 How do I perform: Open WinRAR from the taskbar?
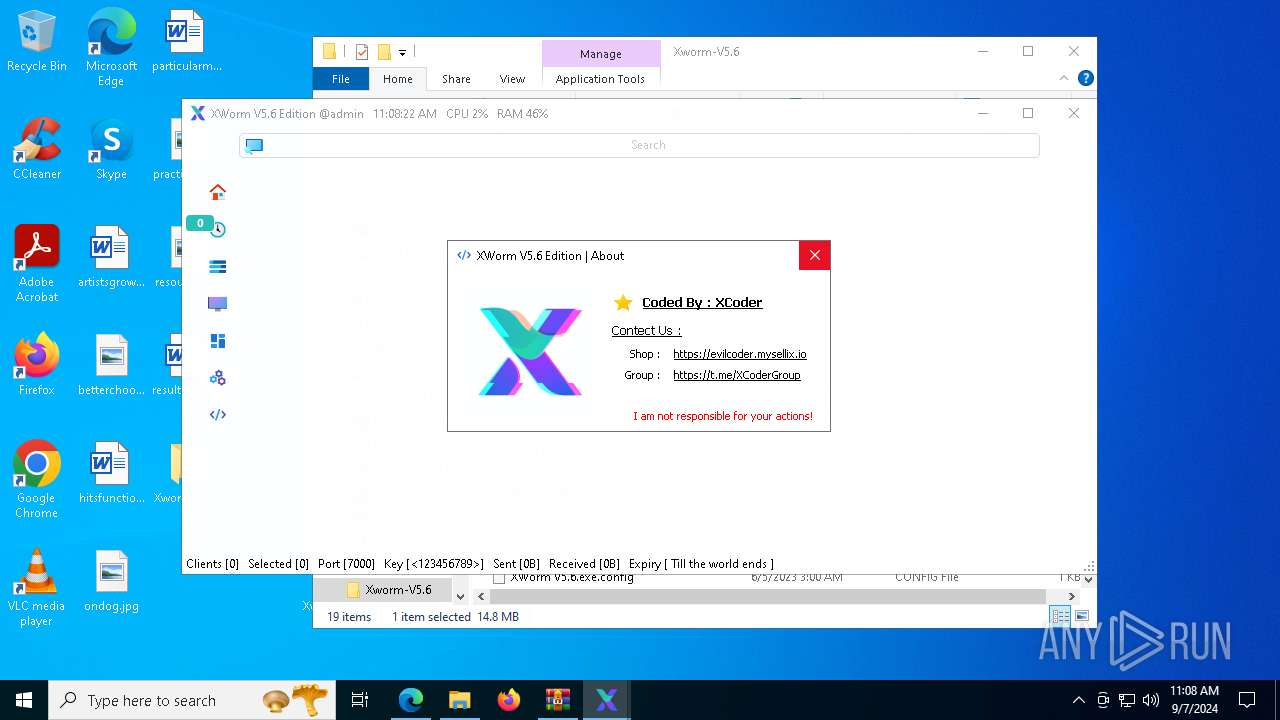[558, 700]
